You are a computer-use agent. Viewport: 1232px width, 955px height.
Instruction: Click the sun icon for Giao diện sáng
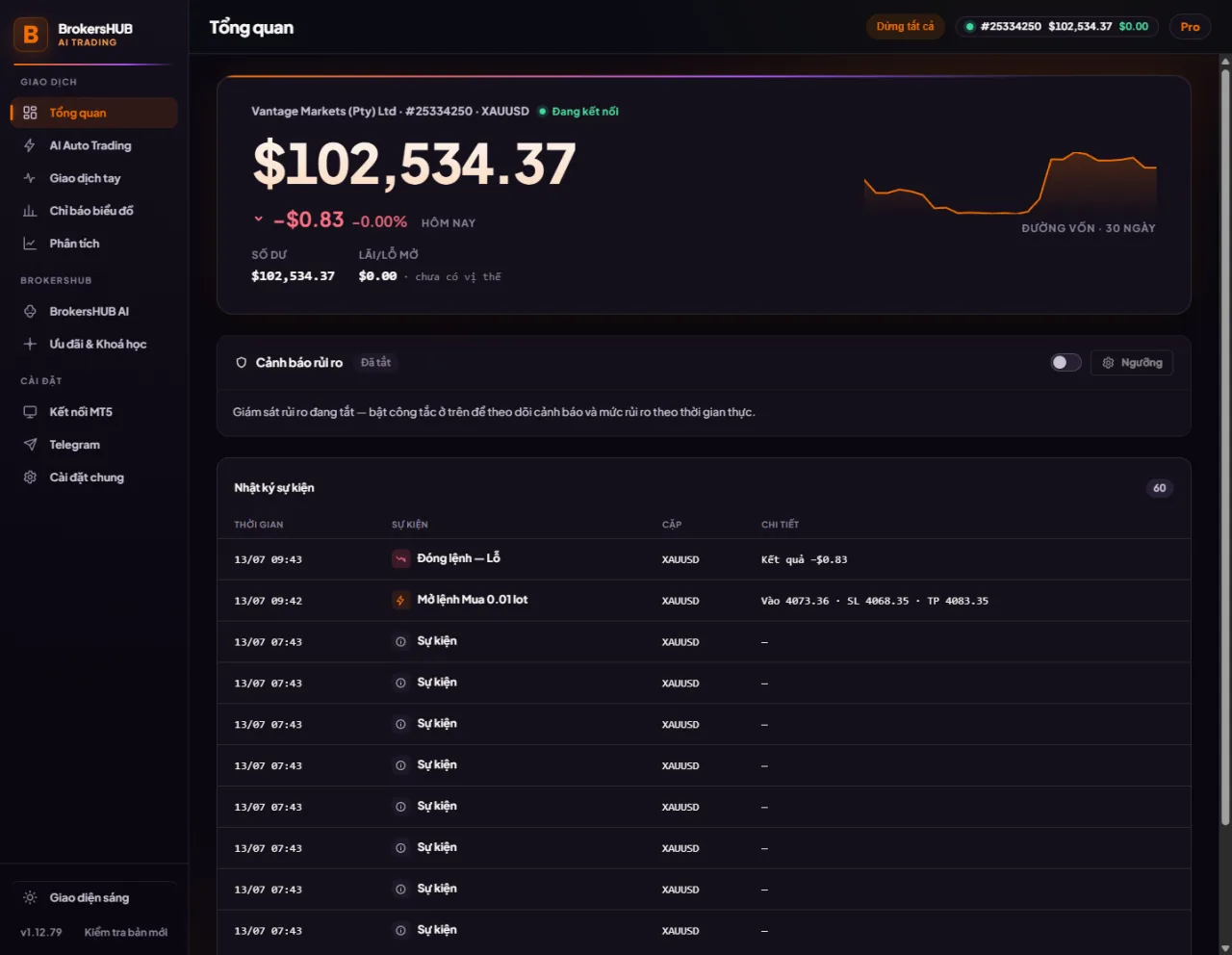pos(30,897)
